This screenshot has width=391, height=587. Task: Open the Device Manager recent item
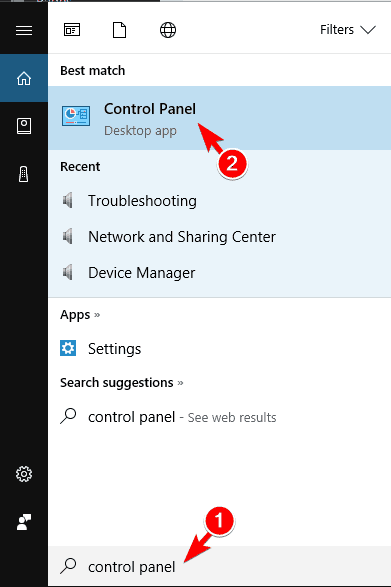point(219,273)
